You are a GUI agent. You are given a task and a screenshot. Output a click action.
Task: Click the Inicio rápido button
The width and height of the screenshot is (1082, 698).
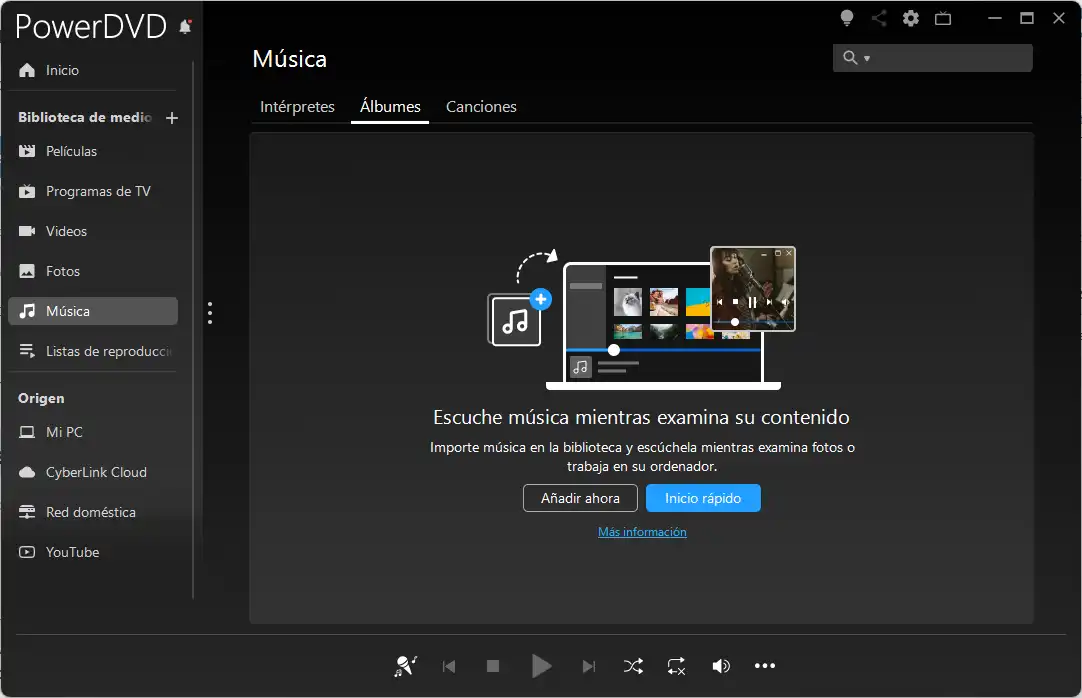pyautogui.click(x=703, y=498)
